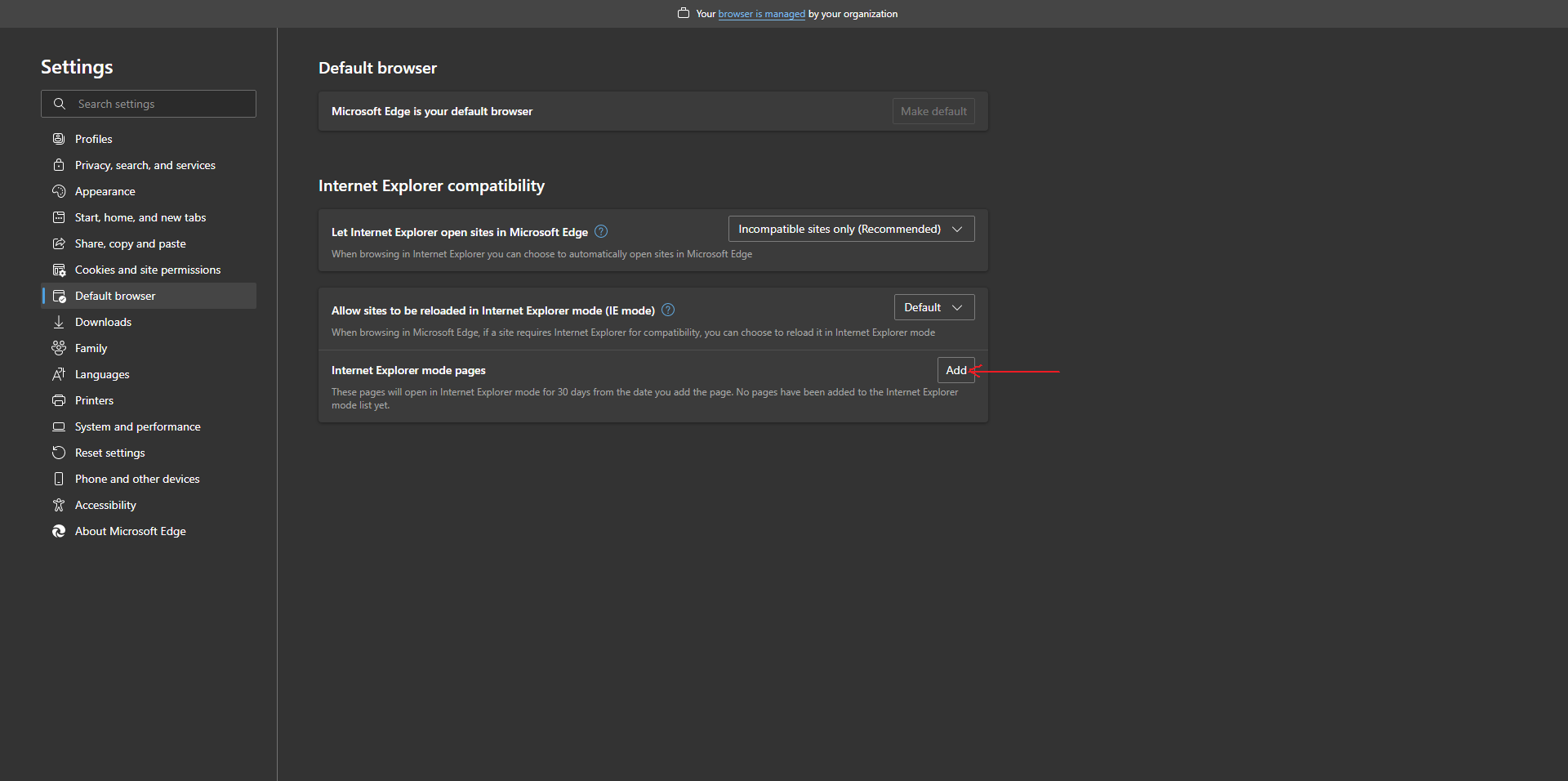Image resolution: width=1568 pixels, height=781 pixels.
Task: Open the Incompatible sites only (Recommended) dropdown
Action: [x=851, y=229]
